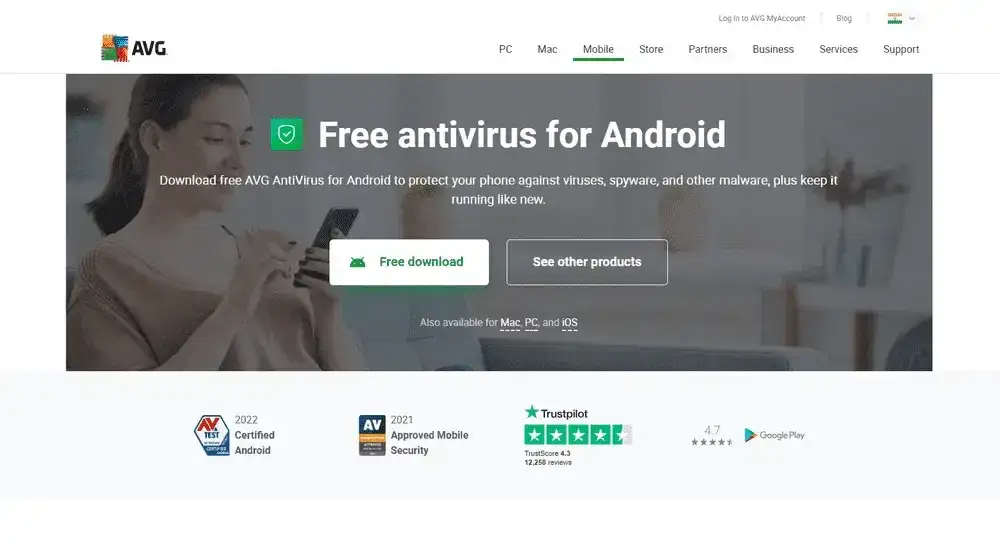Click Log in to AVG MyAccount link
1000x552 pixels.
pyautogui.click(x=761, y=18)
